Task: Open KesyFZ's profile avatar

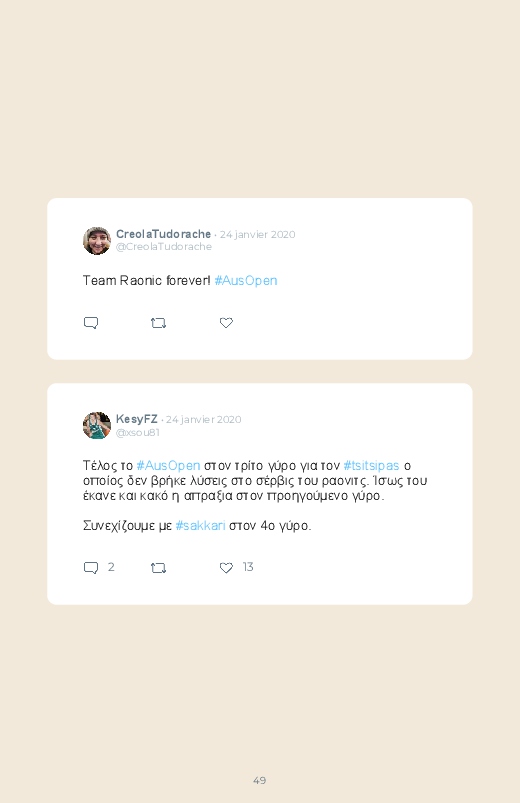Action: 97,426
